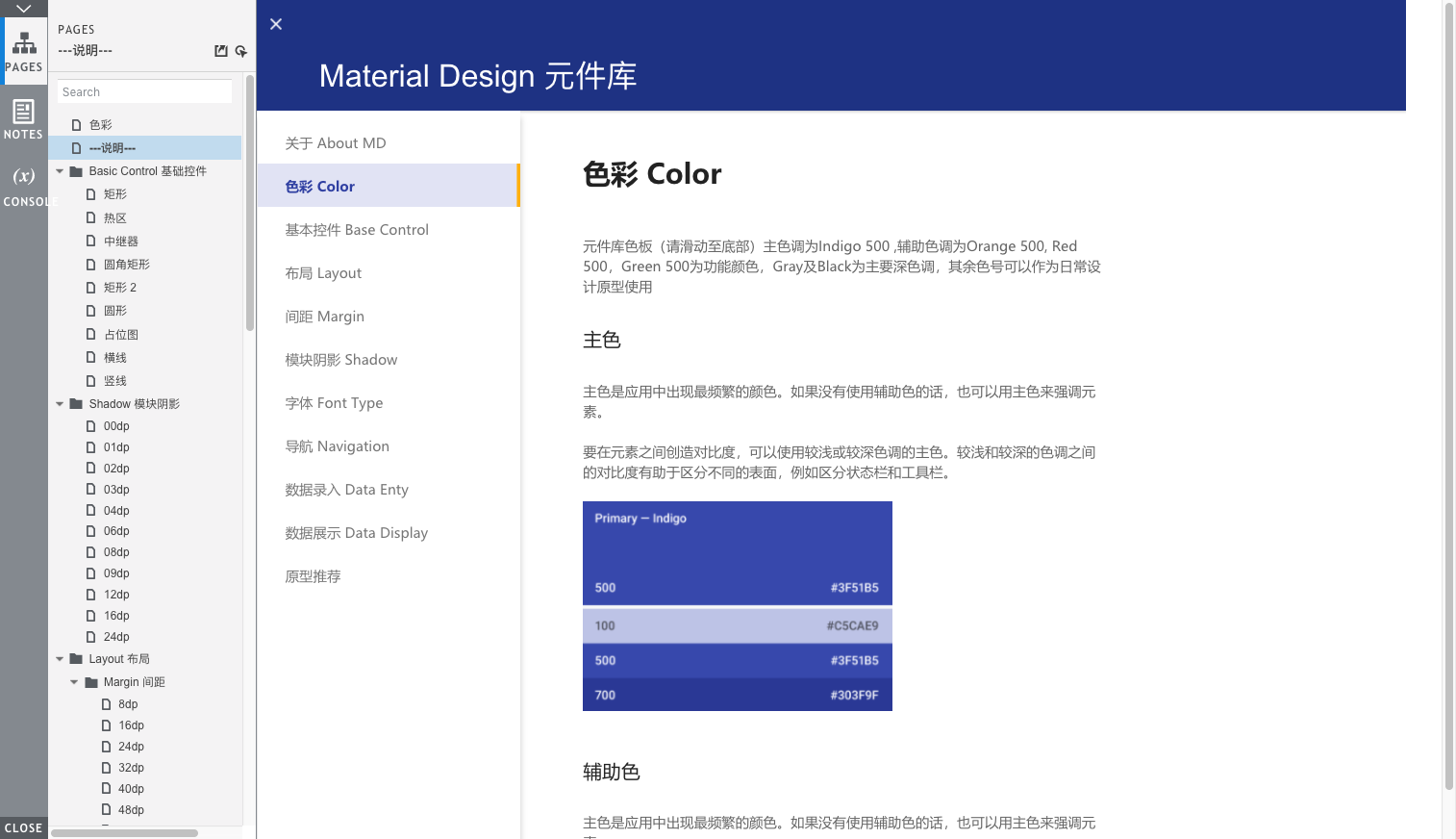This screenshot has height=839, width=1456.
Task: Open the 横线 page
Action: [x=114, y=358]
